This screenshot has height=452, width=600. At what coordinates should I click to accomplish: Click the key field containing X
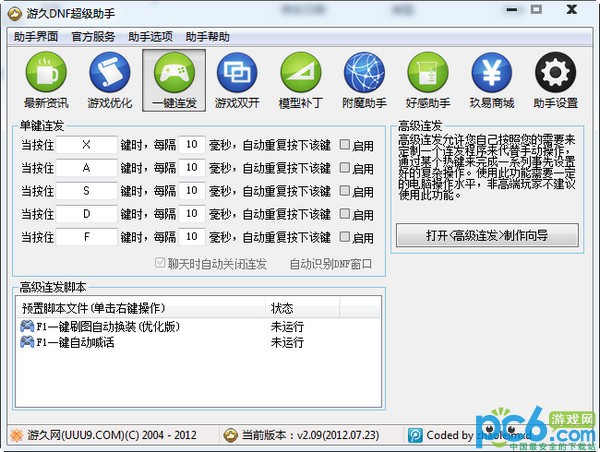point(86,145)
